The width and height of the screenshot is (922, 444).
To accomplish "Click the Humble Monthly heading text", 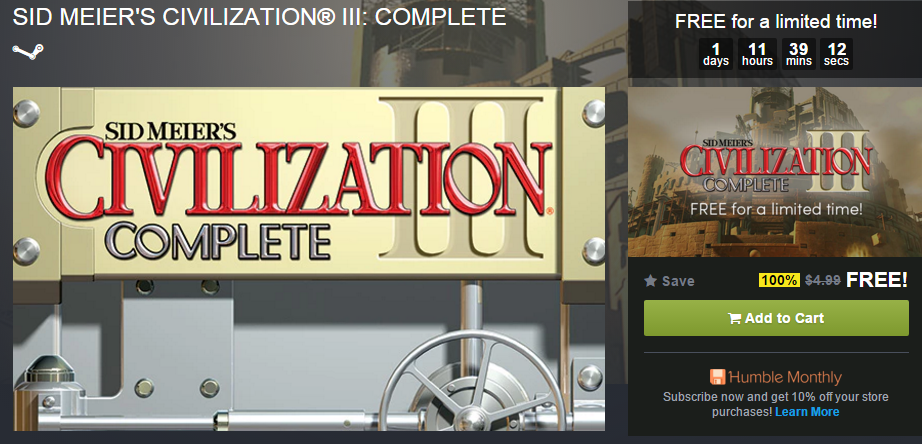I will pos(785,377).
